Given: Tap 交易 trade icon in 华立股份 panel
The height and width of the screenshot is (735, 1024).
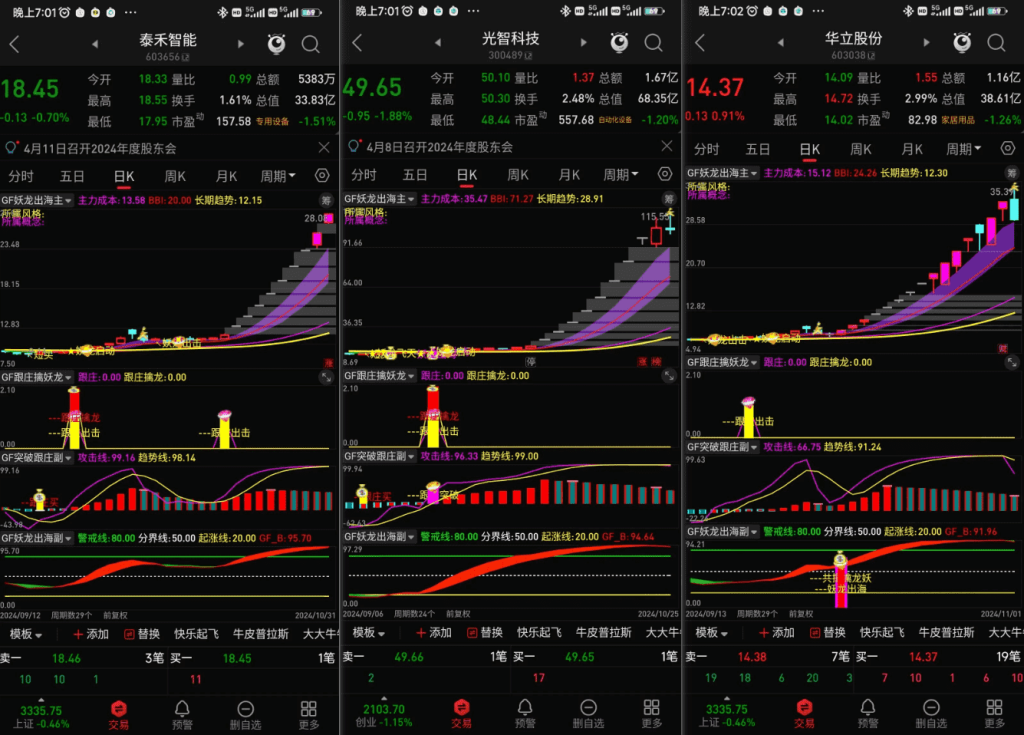Looking at the screenshot, I should (804, 713).
